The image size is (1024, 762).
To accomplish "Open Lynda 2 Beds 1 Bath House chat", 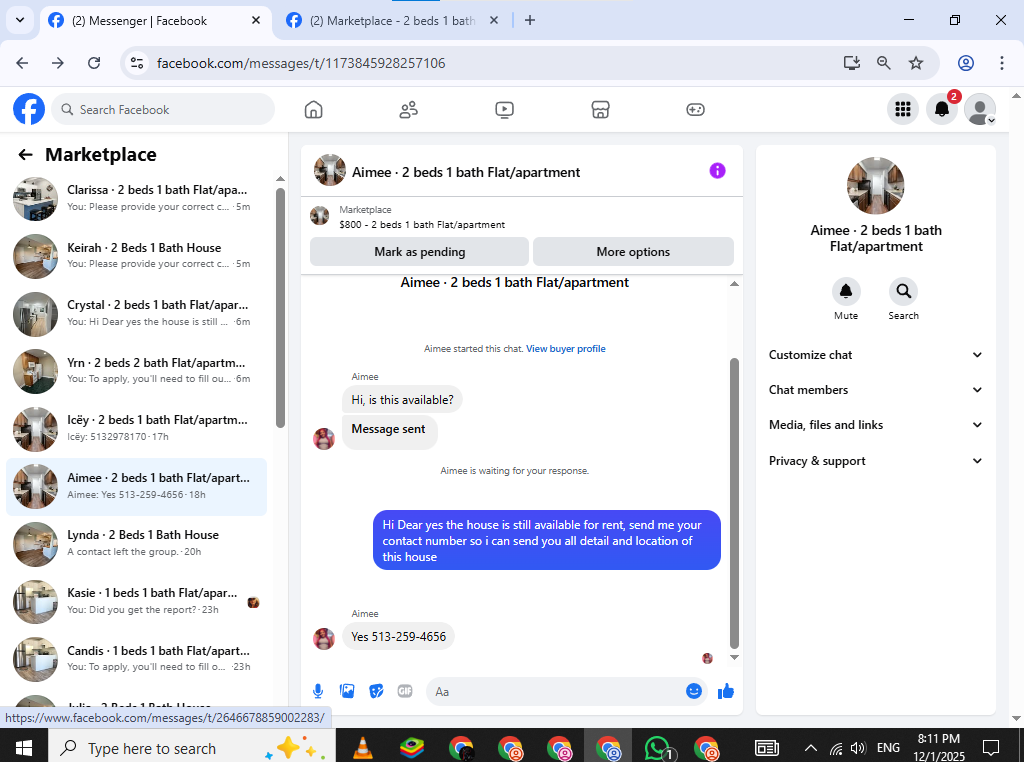I will 137,543.
